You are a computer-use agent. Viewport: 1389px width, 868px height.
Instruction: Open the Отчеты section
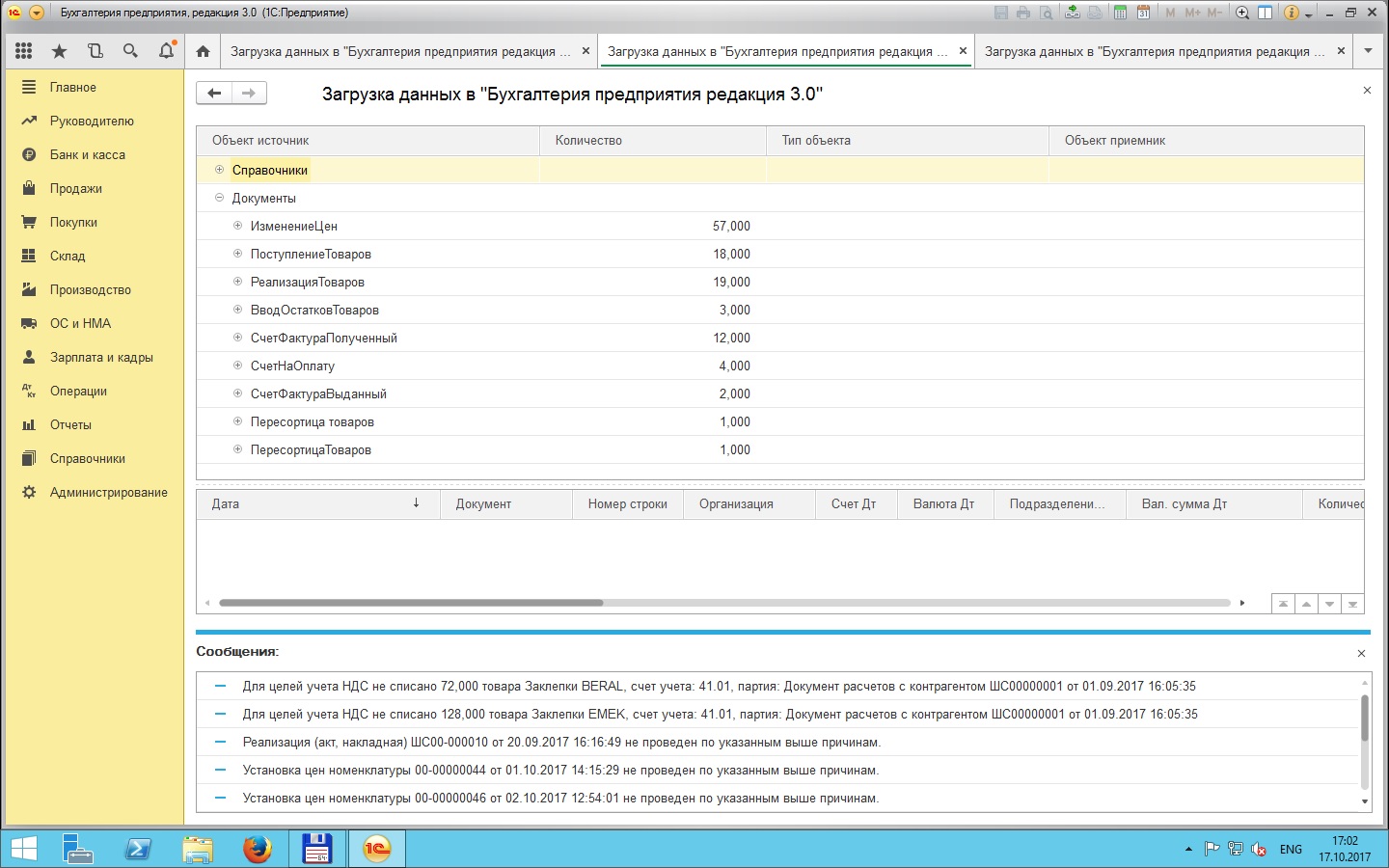click(x=94, y=424)
